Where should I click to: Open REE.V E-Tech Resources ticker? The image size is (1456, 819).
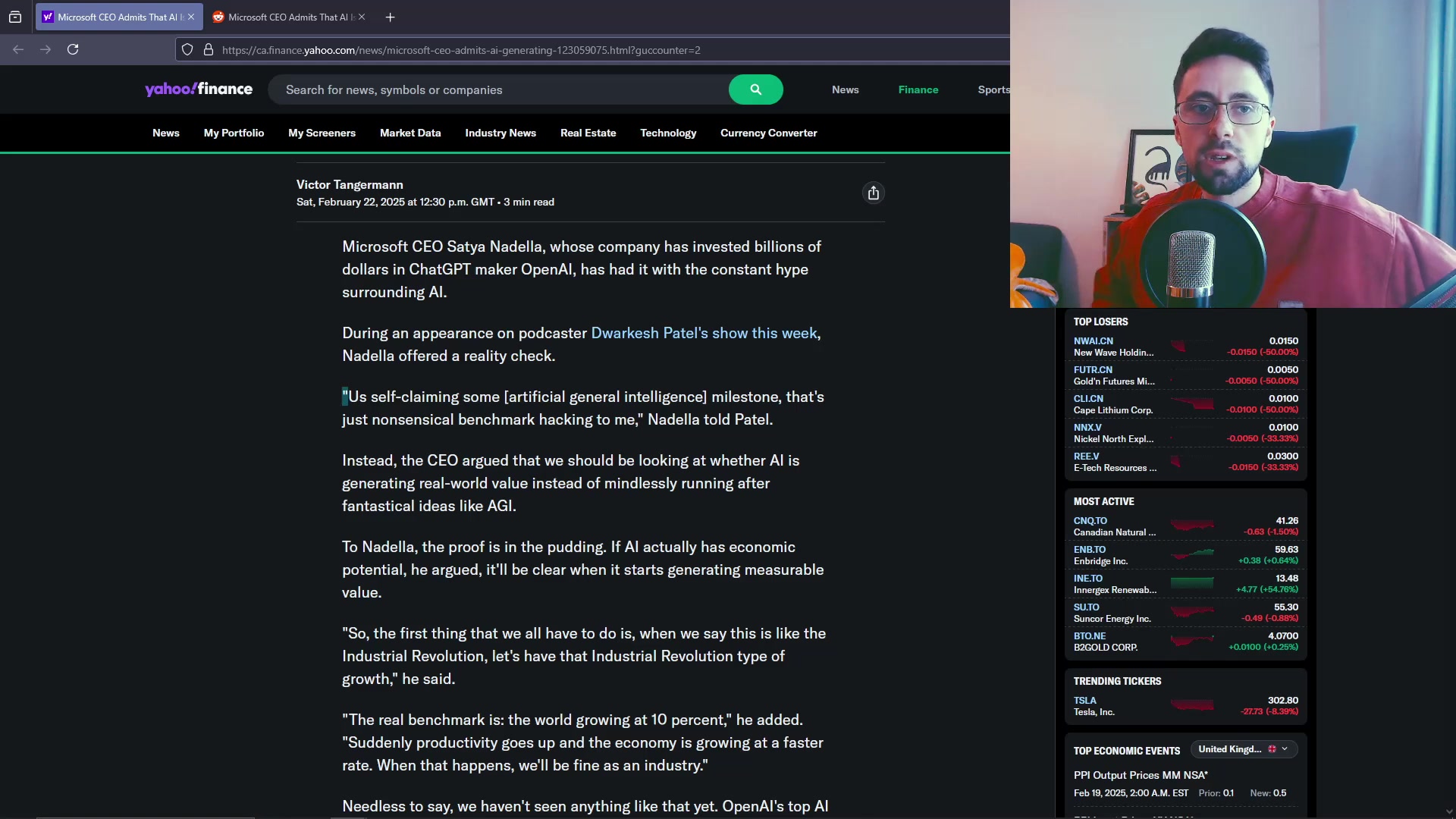point(1086,457)
